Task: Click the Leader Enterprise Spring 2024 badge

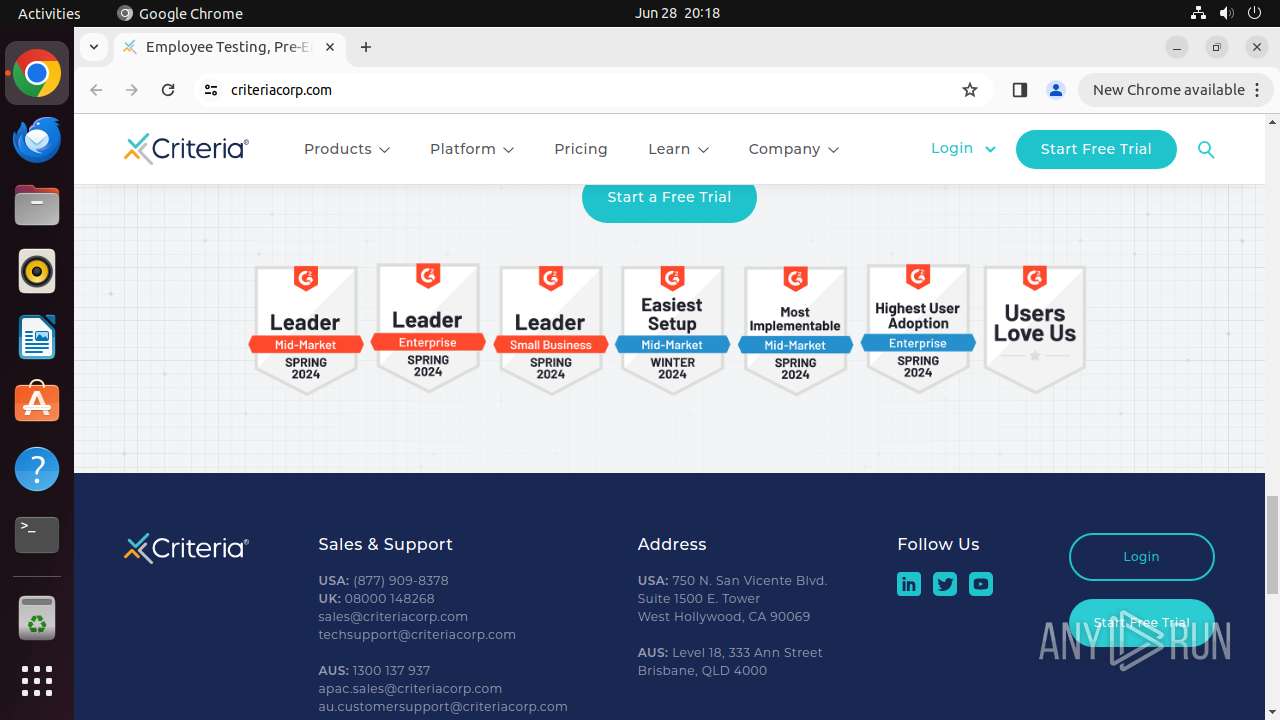Action: (x=428, y=328)
